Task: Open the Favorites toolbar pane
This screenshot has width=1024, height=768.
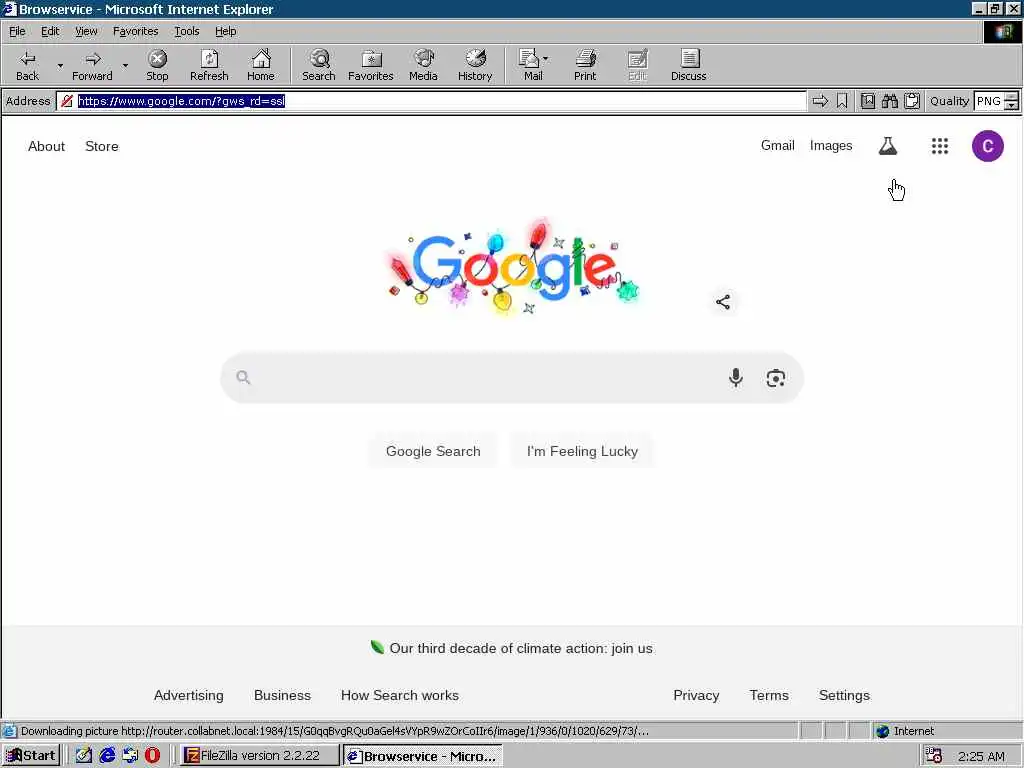Action: click(x=370, y=65)
